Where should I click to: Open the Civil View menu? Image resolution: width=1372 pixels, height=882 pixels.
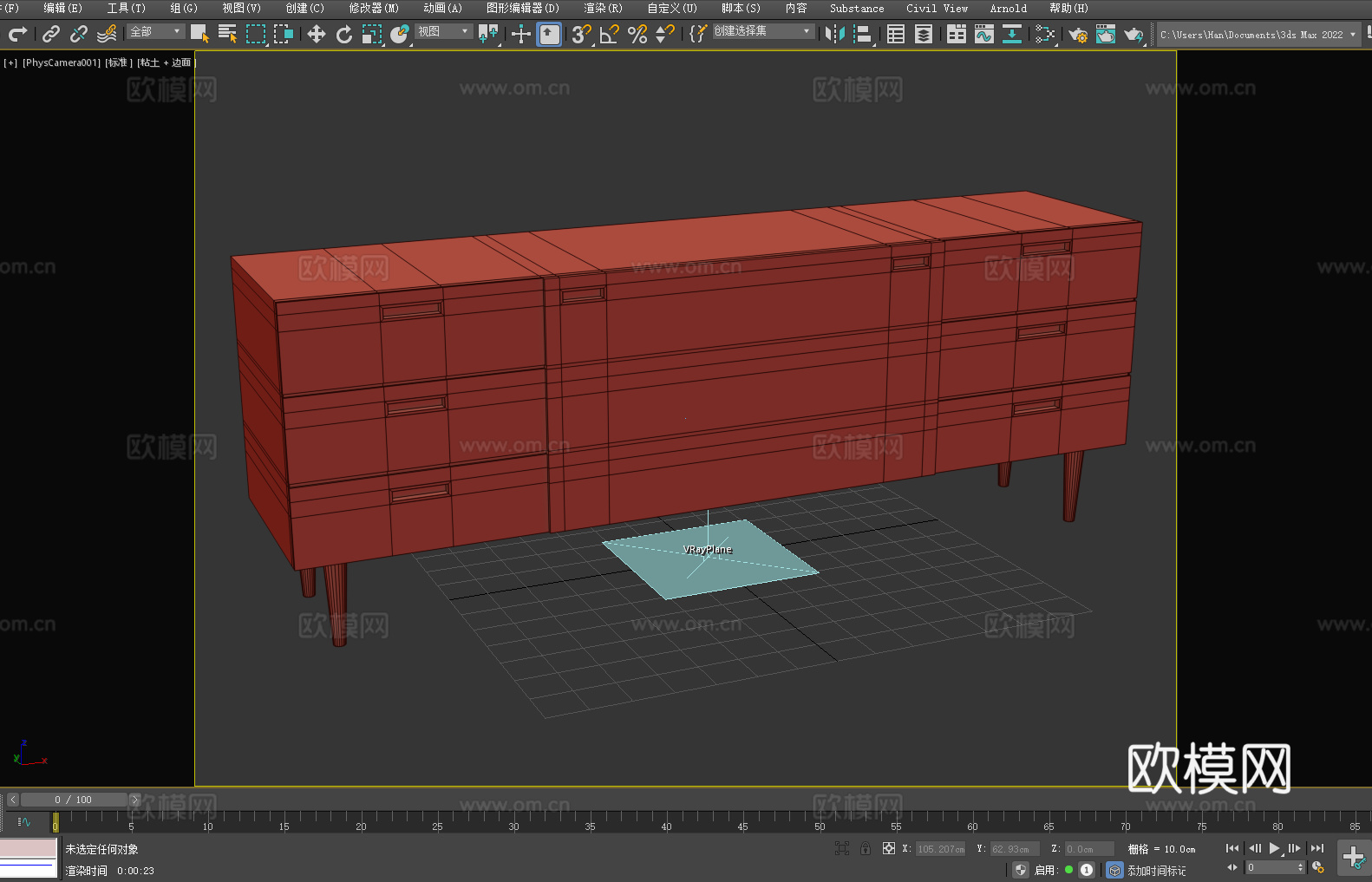tap(937, 8)
